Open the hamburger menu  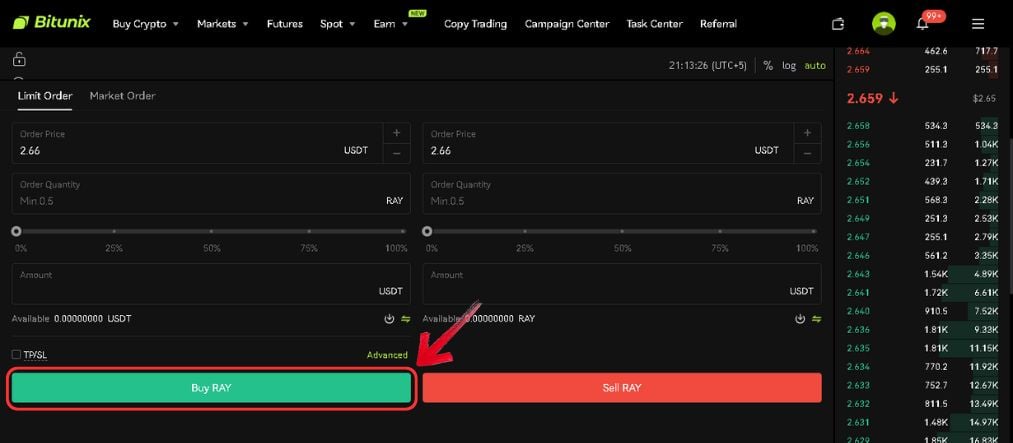[x=977, y=24]
